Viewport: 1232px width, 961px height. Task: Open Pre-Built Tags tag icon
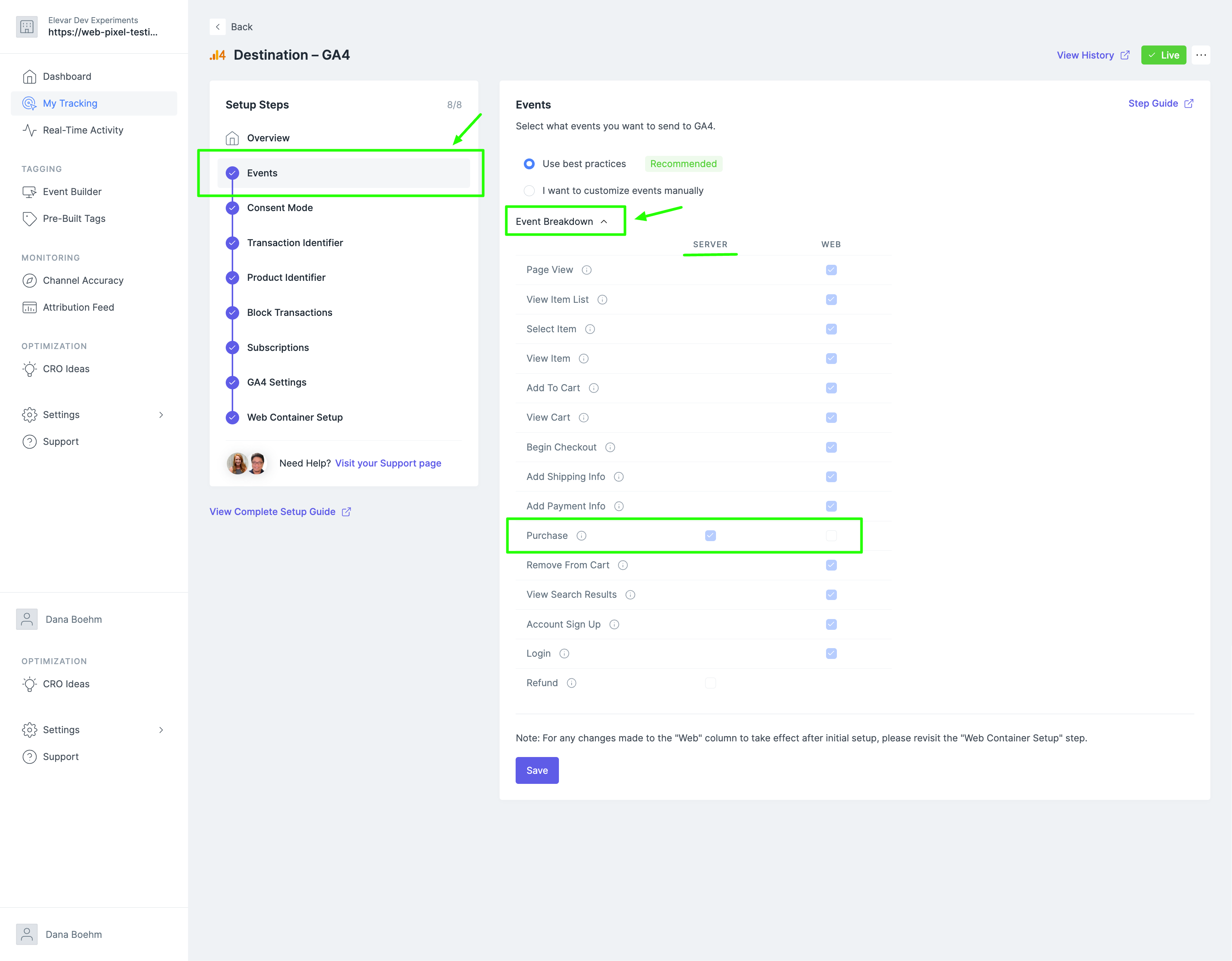[x=29, y=219]
